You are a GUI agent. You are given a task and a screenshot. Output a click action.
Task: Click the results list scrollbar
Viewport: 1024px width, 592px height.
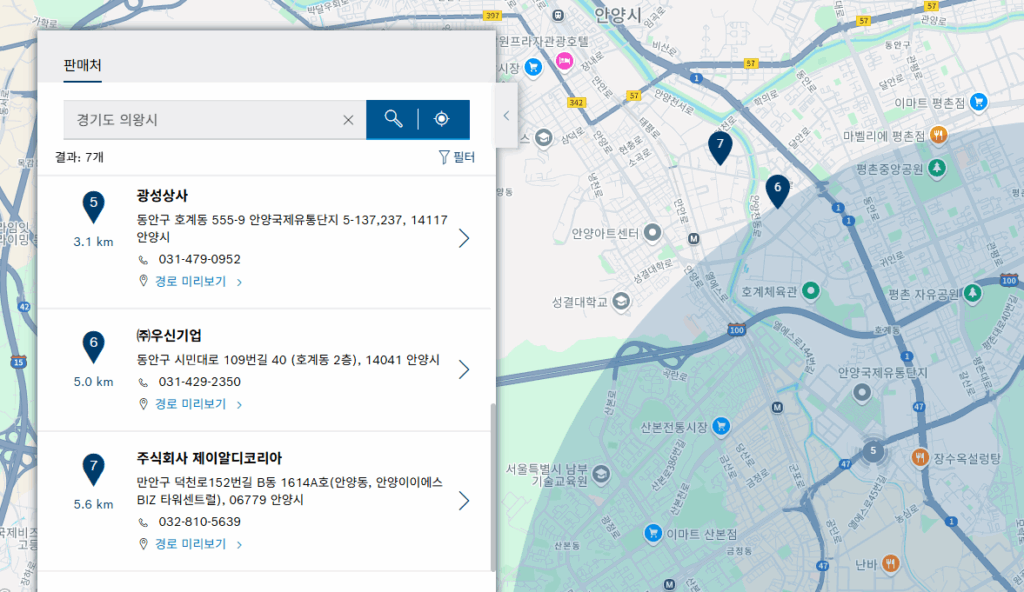(x=492, y=487)
